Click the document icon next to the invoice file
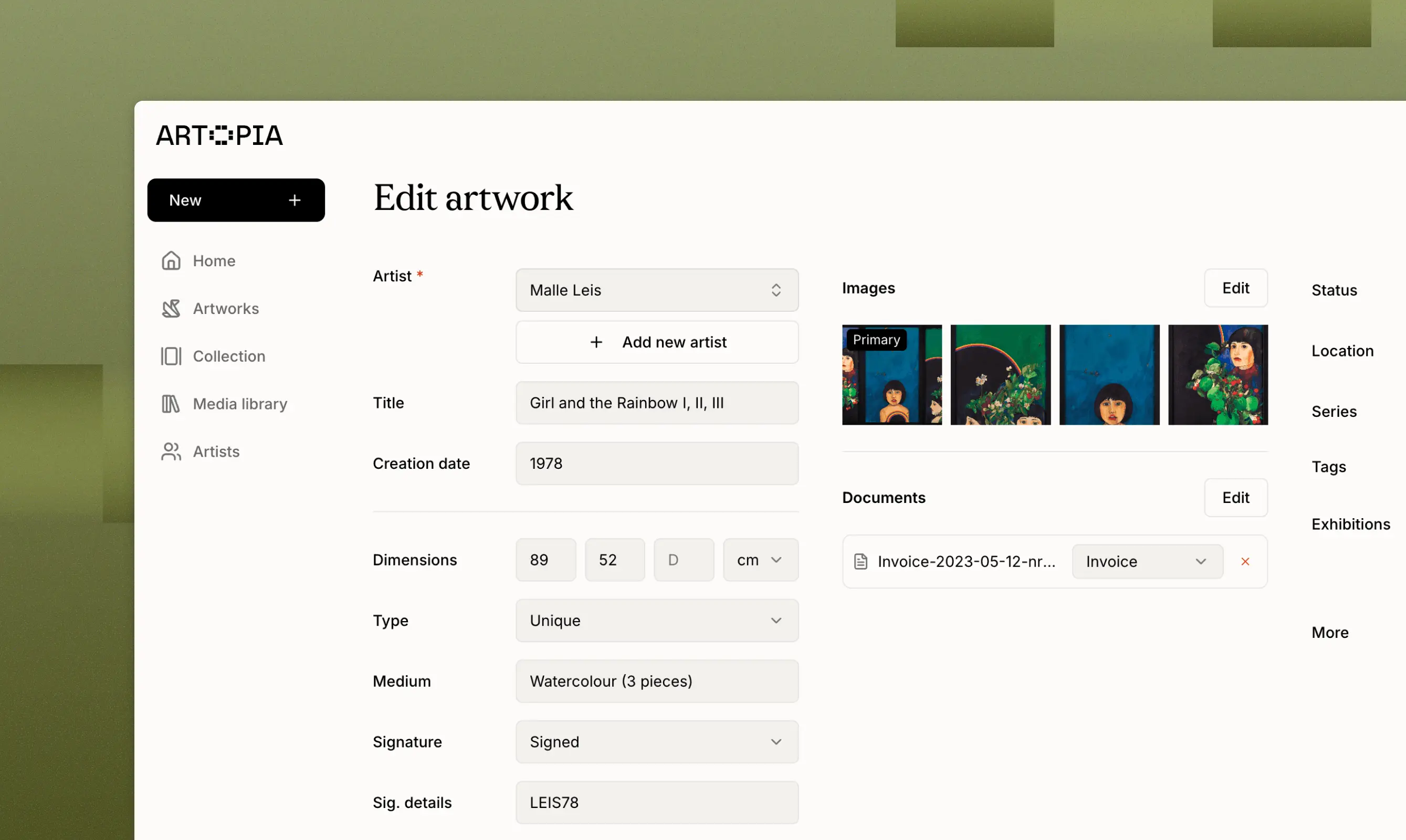Image resolution: width=1406 pixels, height=840 pixels. pyautogui.click(x=861, y=561)
